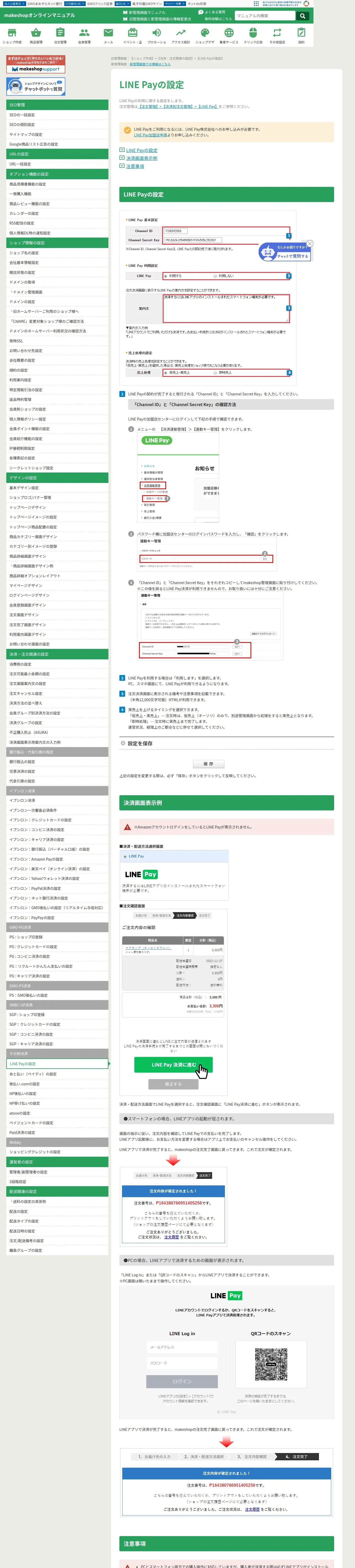This screenshot has width=355, height=1568.
Task: Jump to LINE Payの設定 anchor link
Action: pyautogui.click(x=141, y=150)
